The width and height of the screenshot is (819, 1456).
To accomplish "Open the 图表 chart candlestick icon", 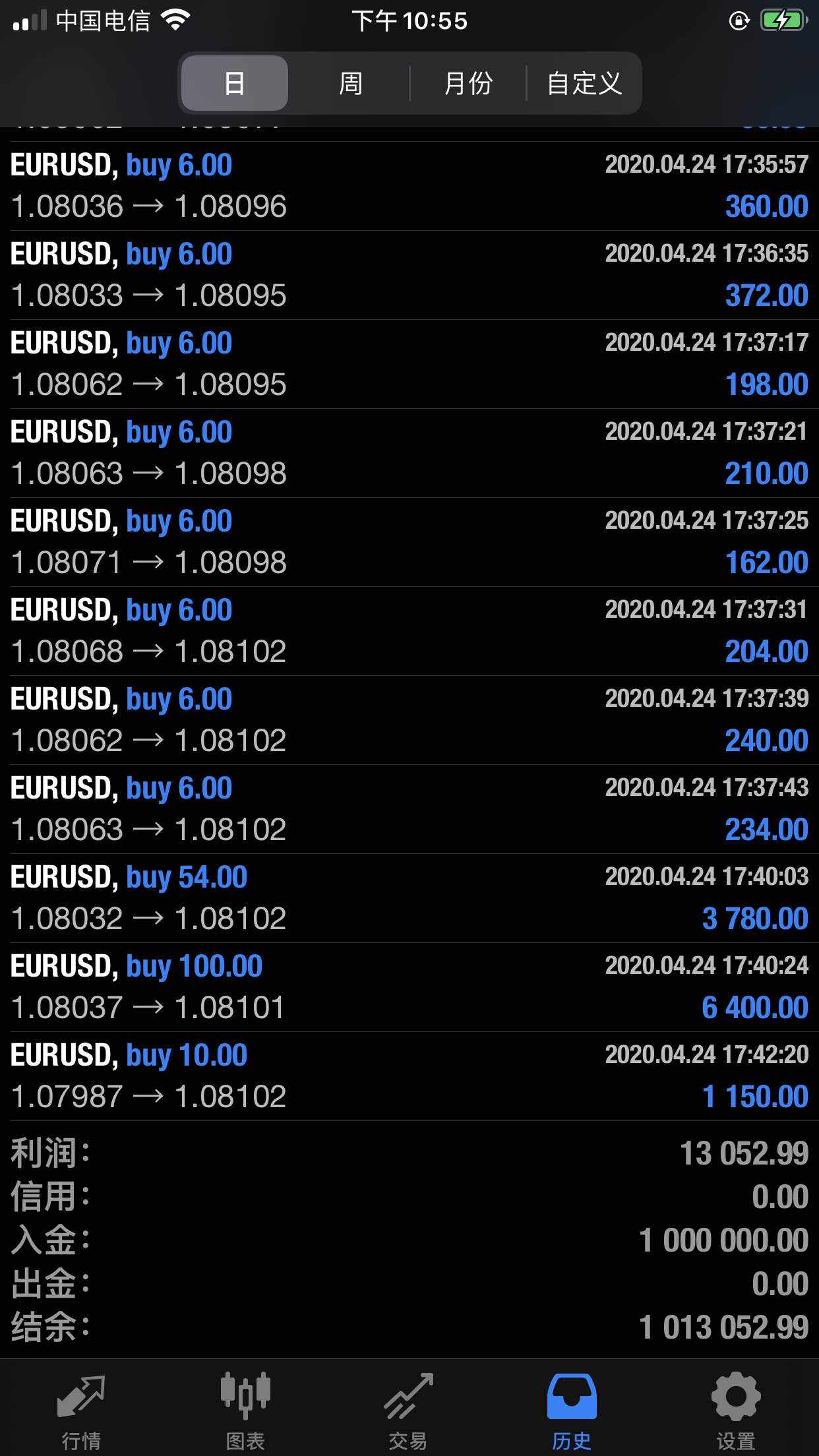I will (245, 1395).
